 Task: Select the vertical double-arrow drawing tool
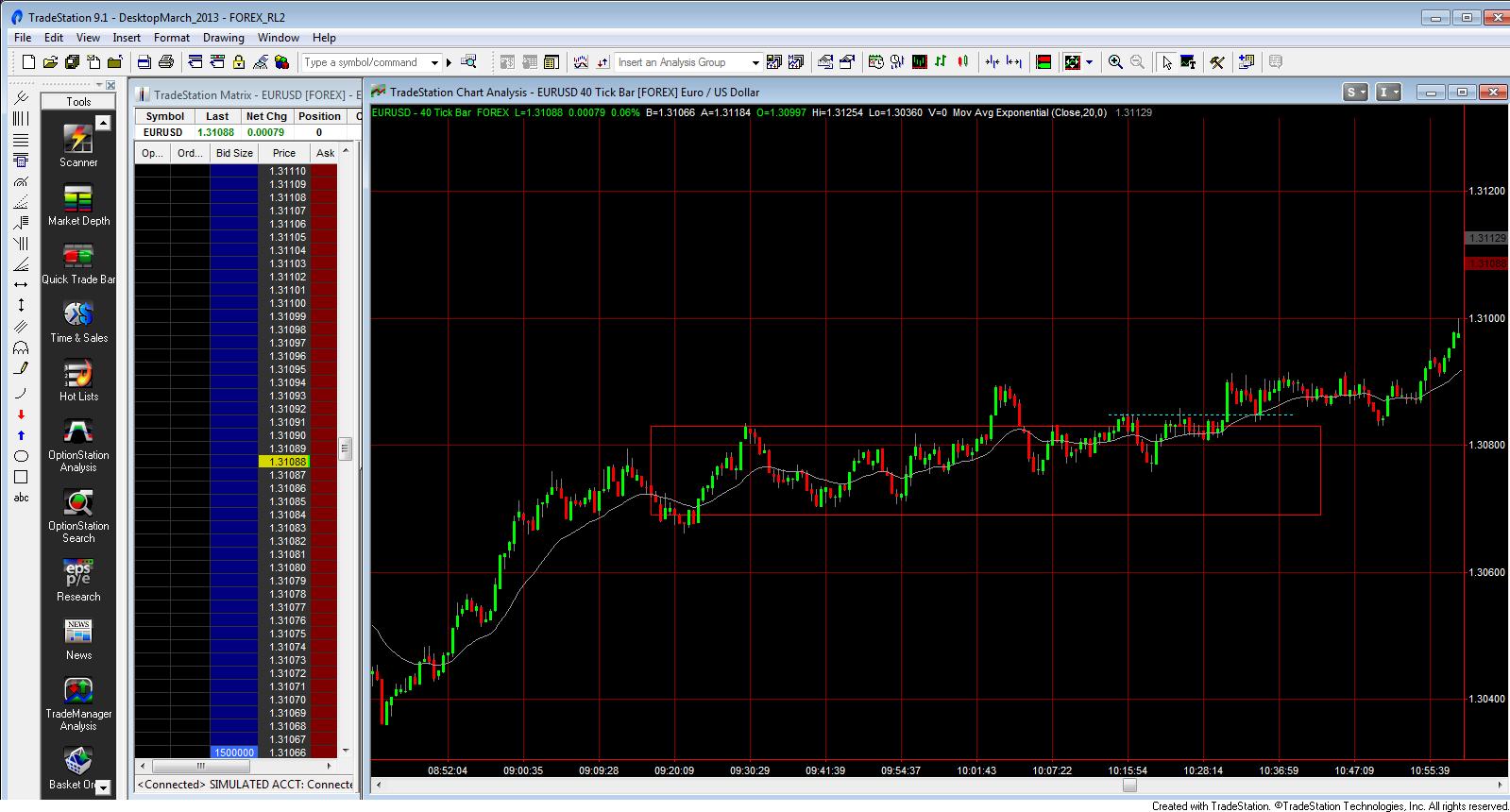[x=21, y=306]
